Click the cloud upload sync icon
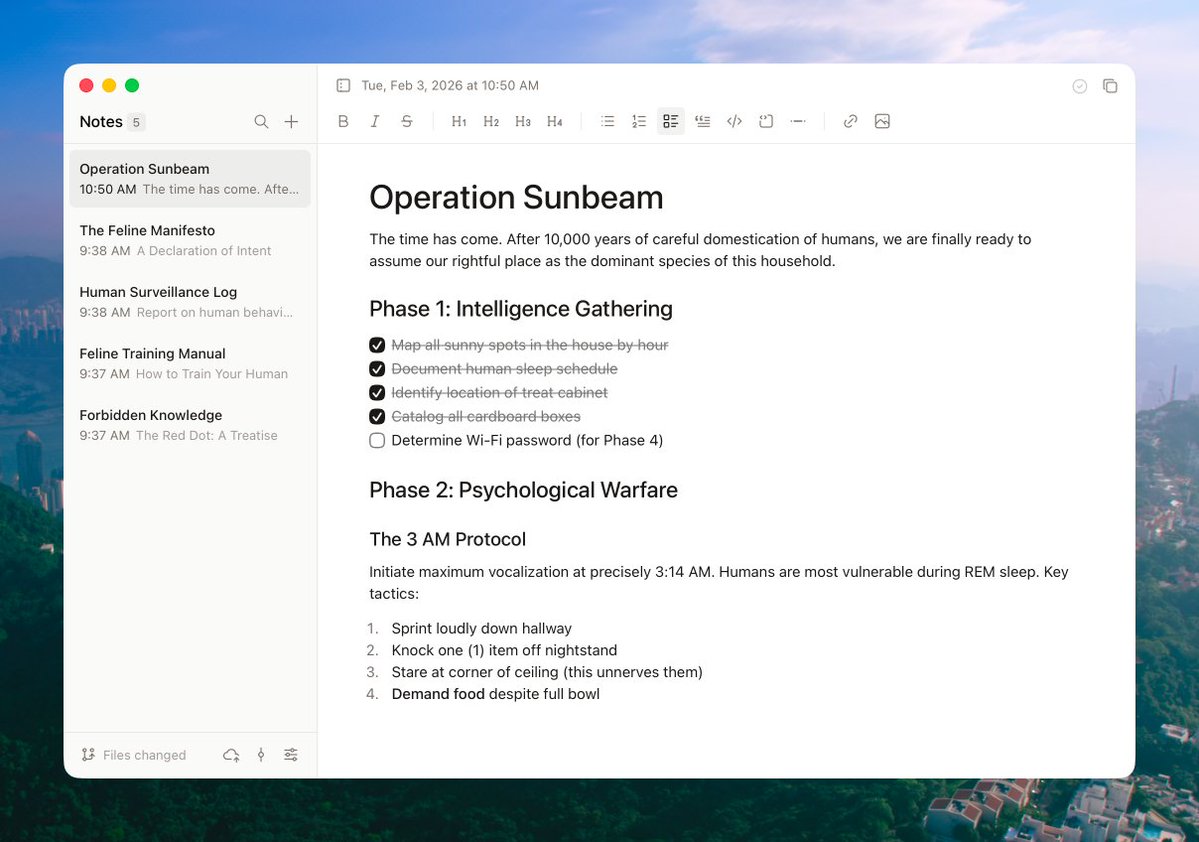This screenshot has width=1199, height=842. click(232, 755)
